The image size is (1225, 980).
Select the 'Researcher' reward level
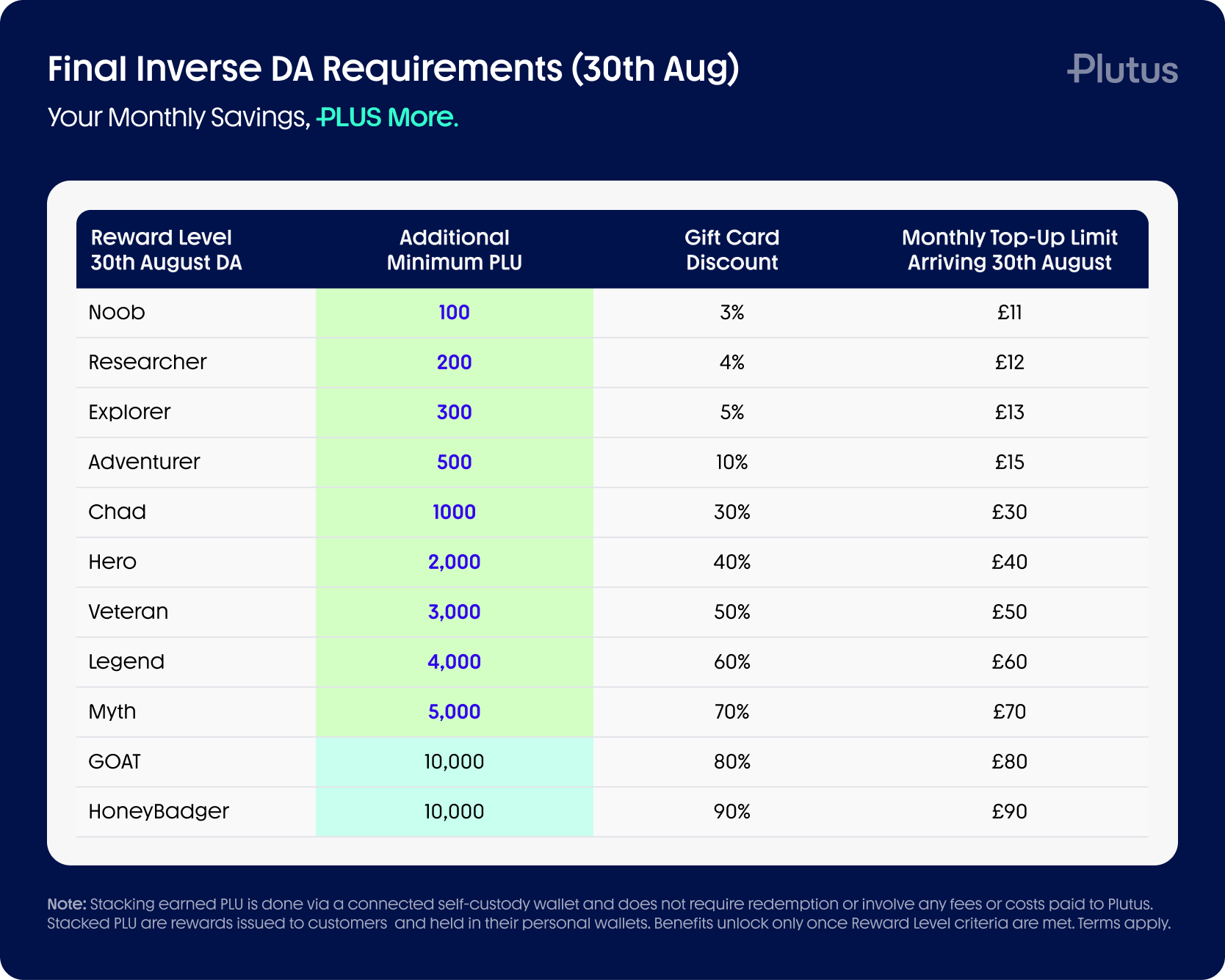pos(148,363)
